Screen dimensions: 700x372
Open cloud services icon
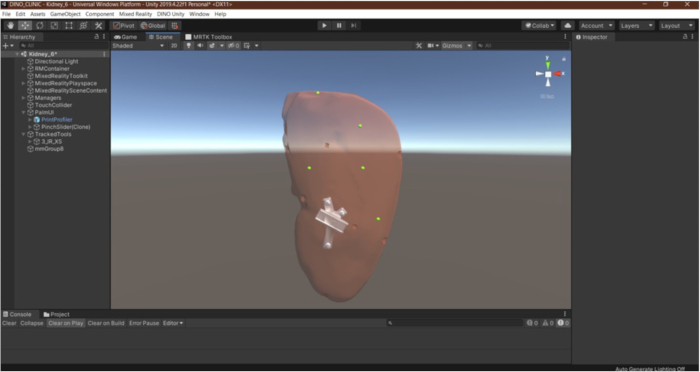point(567,25)
